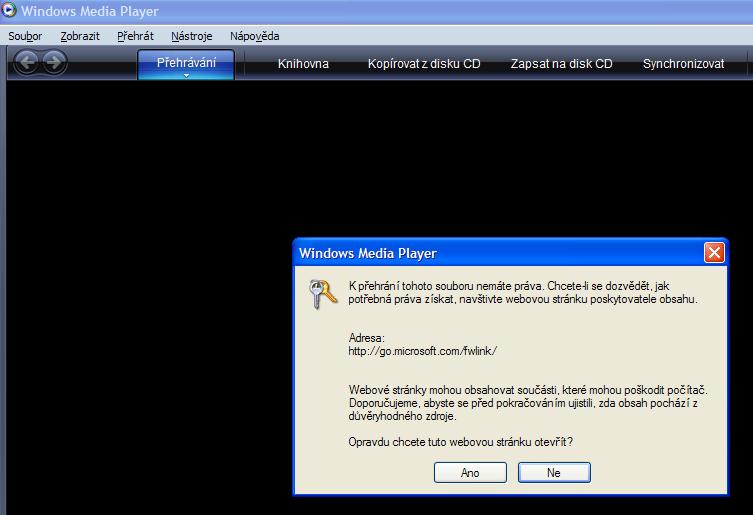Switch to the Knihovna tab
The image size is (753, 515).
coord(303,64)
